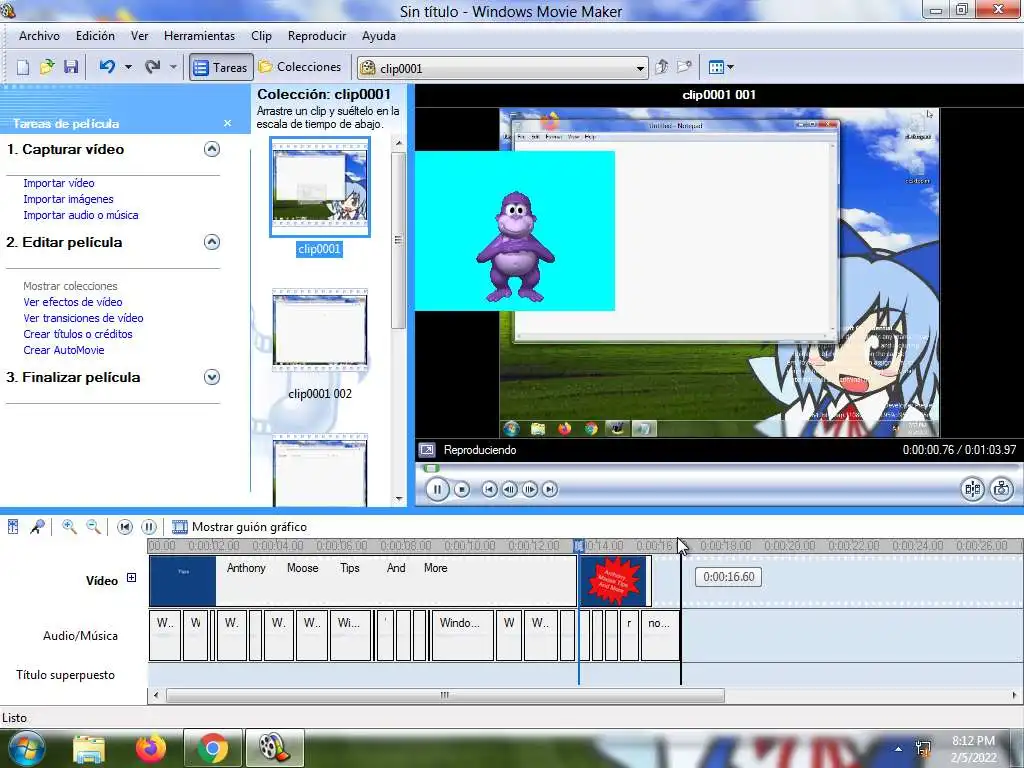Create a new project with the blank page icon
This screenshot has height=768, width=1024.
coord(23,67)
